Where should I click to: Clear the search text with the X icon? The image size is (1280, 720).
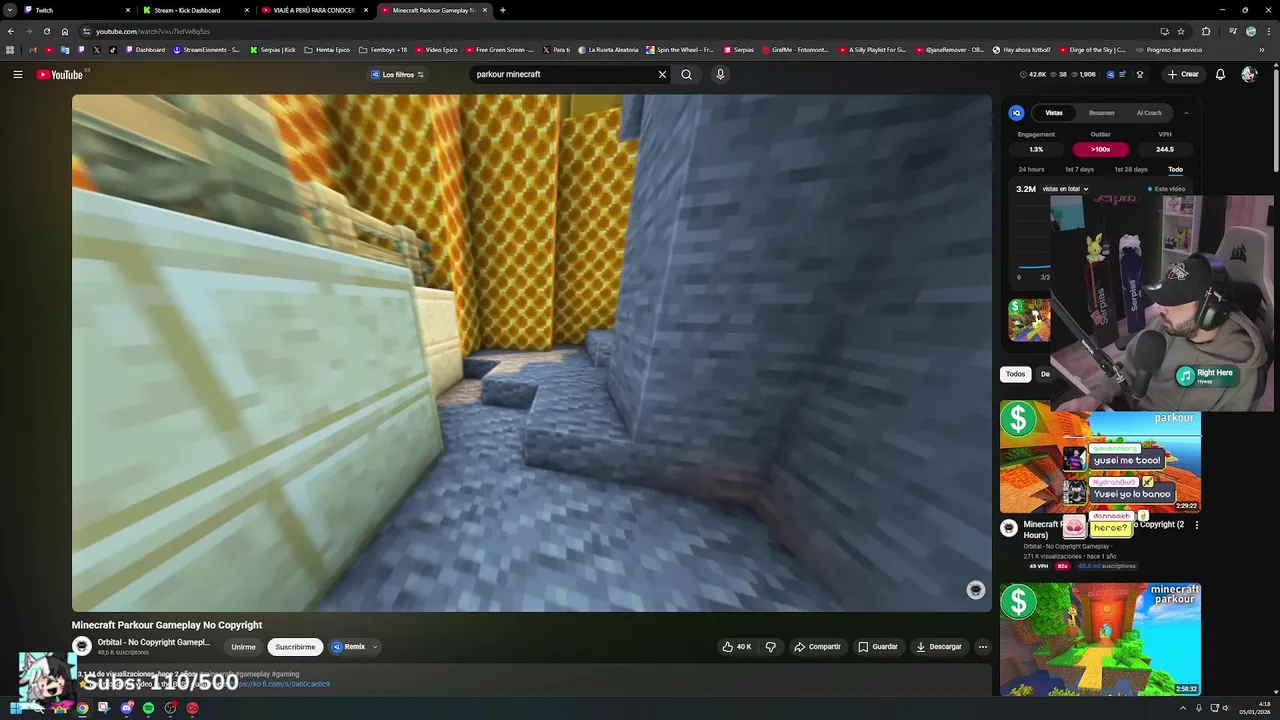click(x=662, y=74)
